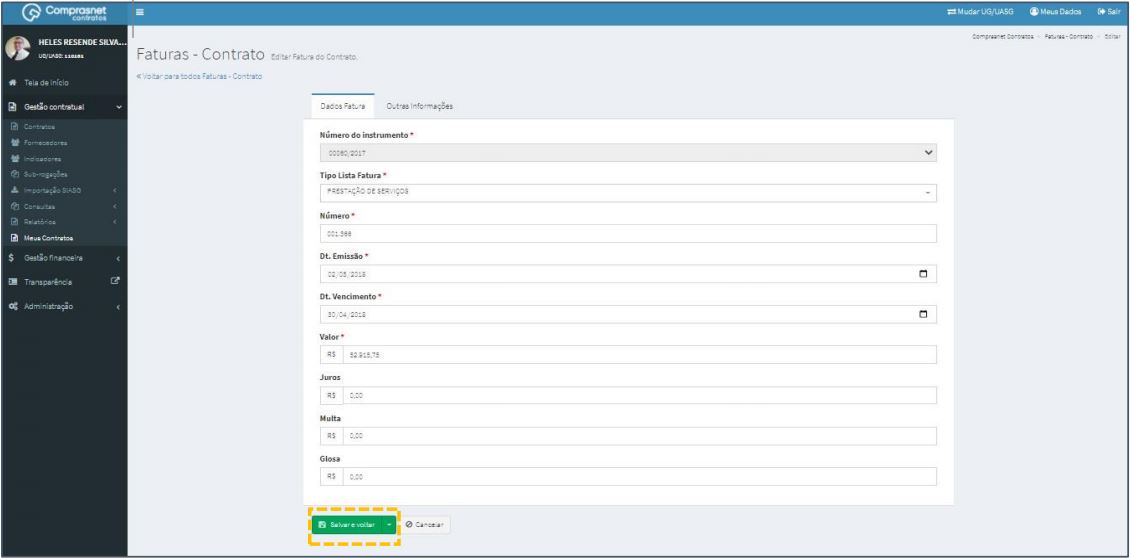Click the Meus Contratos file icon
This screenshot has height=560, width=1131.
point(14,238)
